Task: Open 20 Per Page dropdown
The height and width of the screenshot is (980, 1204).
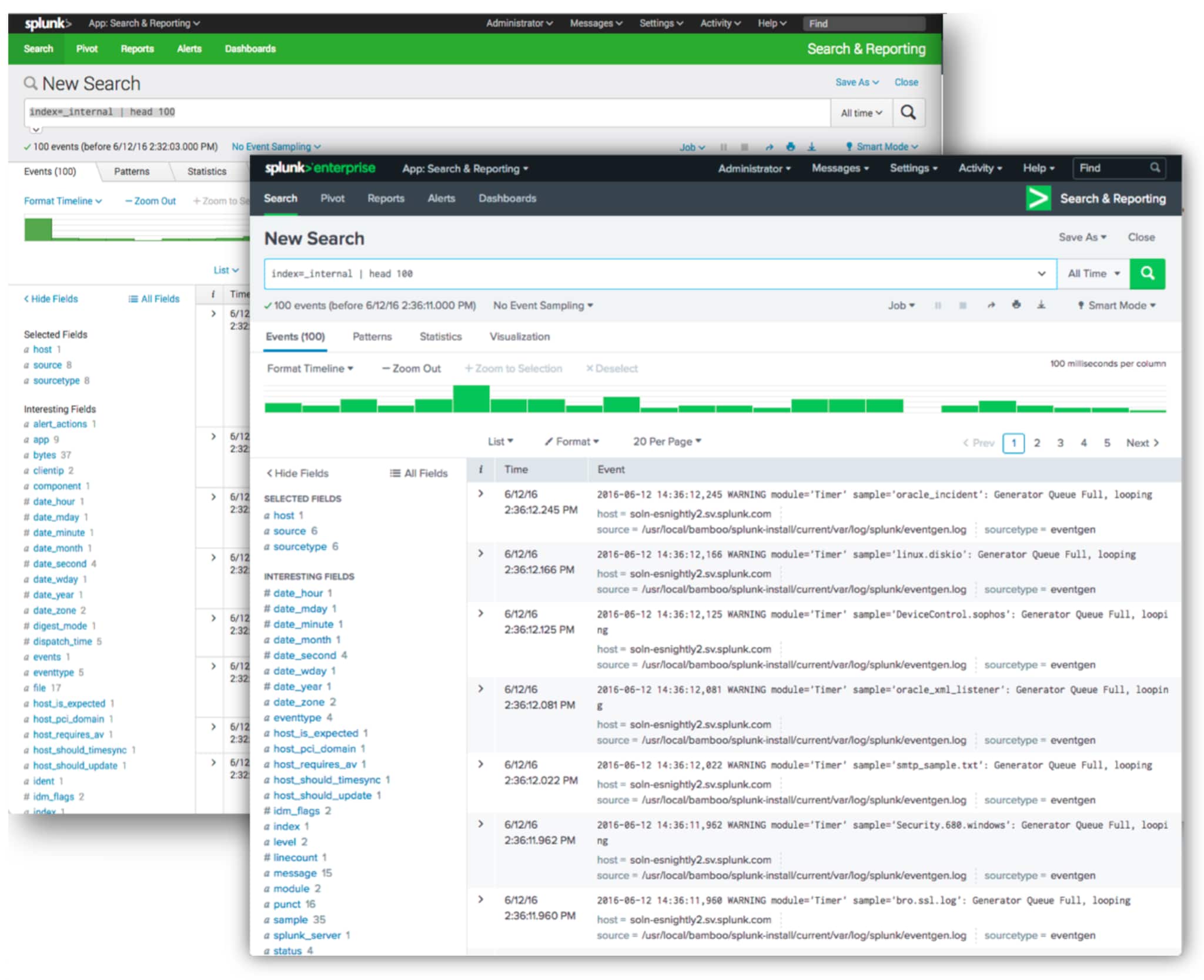Action: pos(667,441)
